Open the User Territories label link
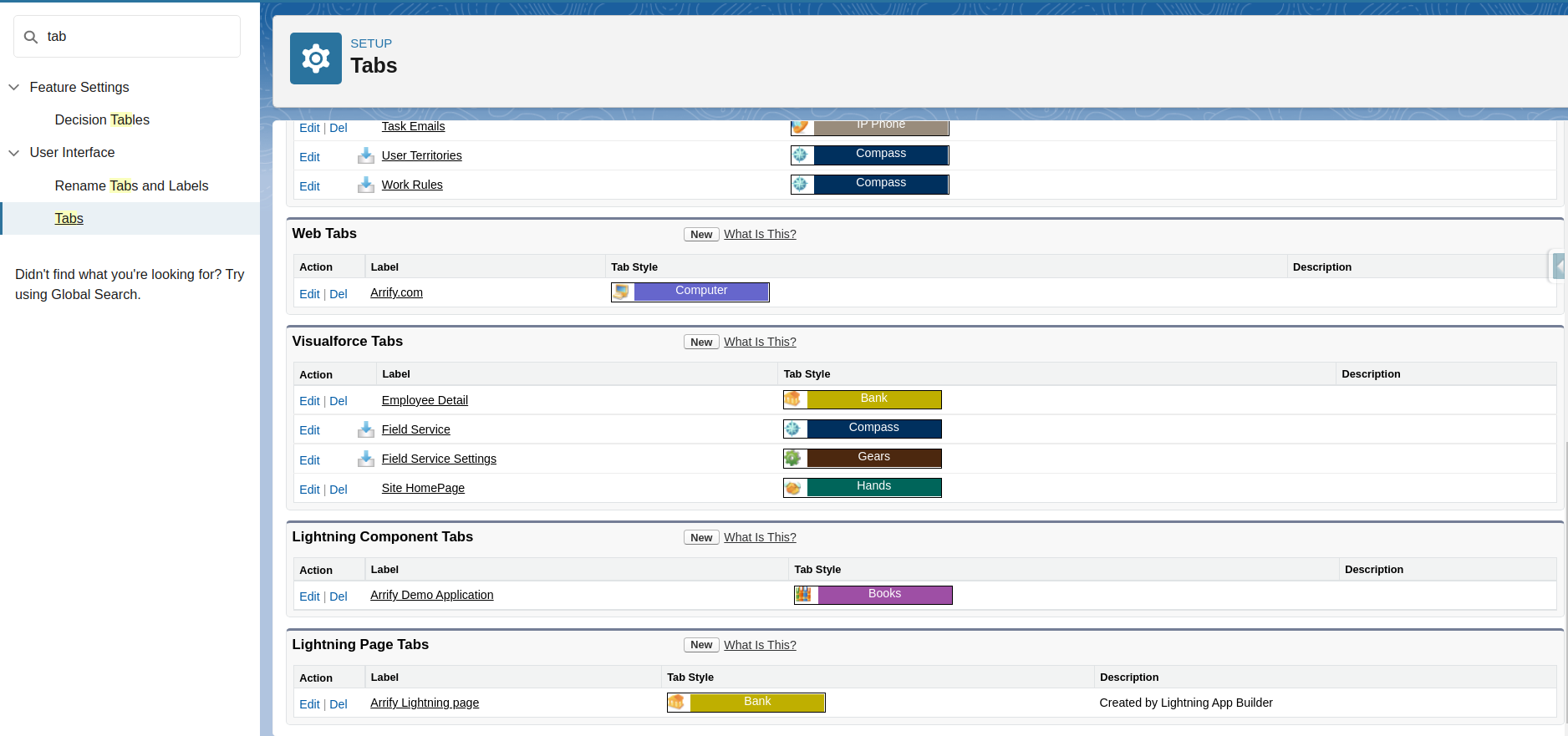Screen dimensions: 1568x736 coord(421,155)
